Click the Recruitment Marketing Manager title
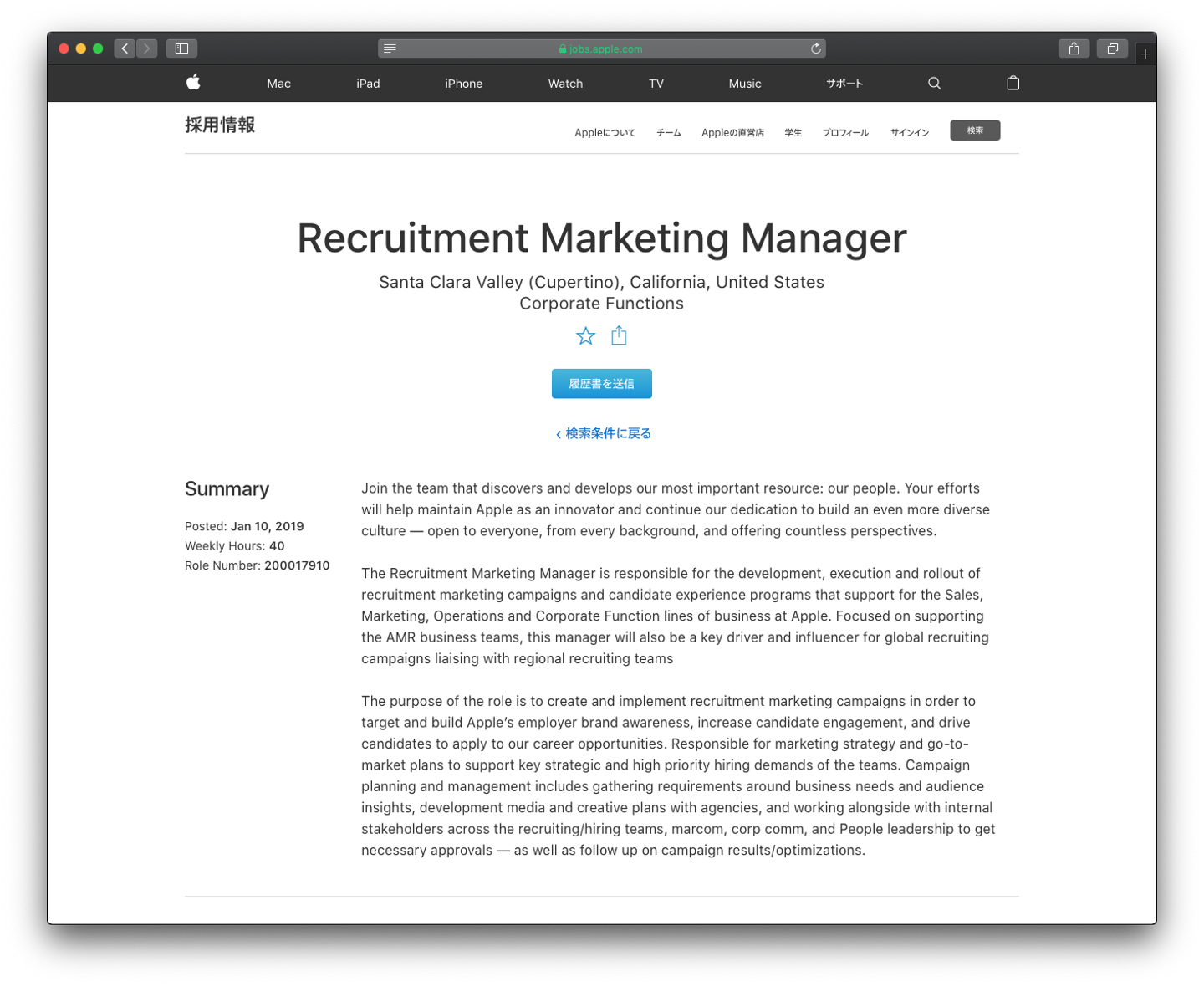The height and width of the screenshot is (987, 1204). click(x=602, y=238)
